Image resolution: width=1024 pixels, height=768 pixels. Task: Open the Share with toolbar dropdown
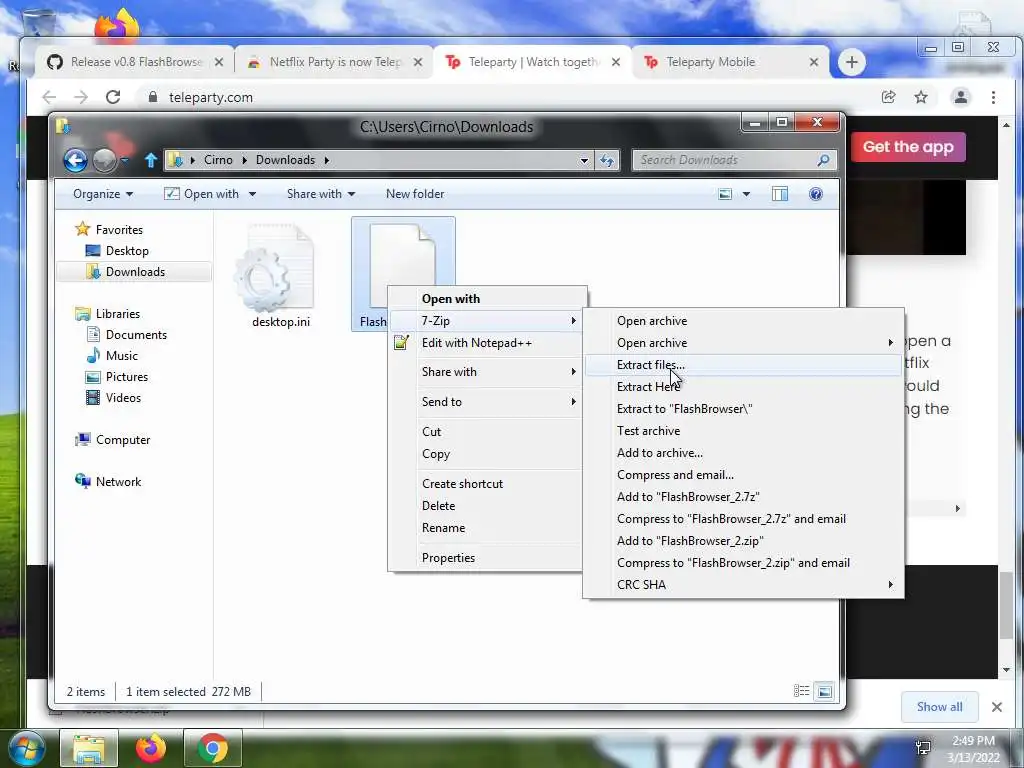321,194
